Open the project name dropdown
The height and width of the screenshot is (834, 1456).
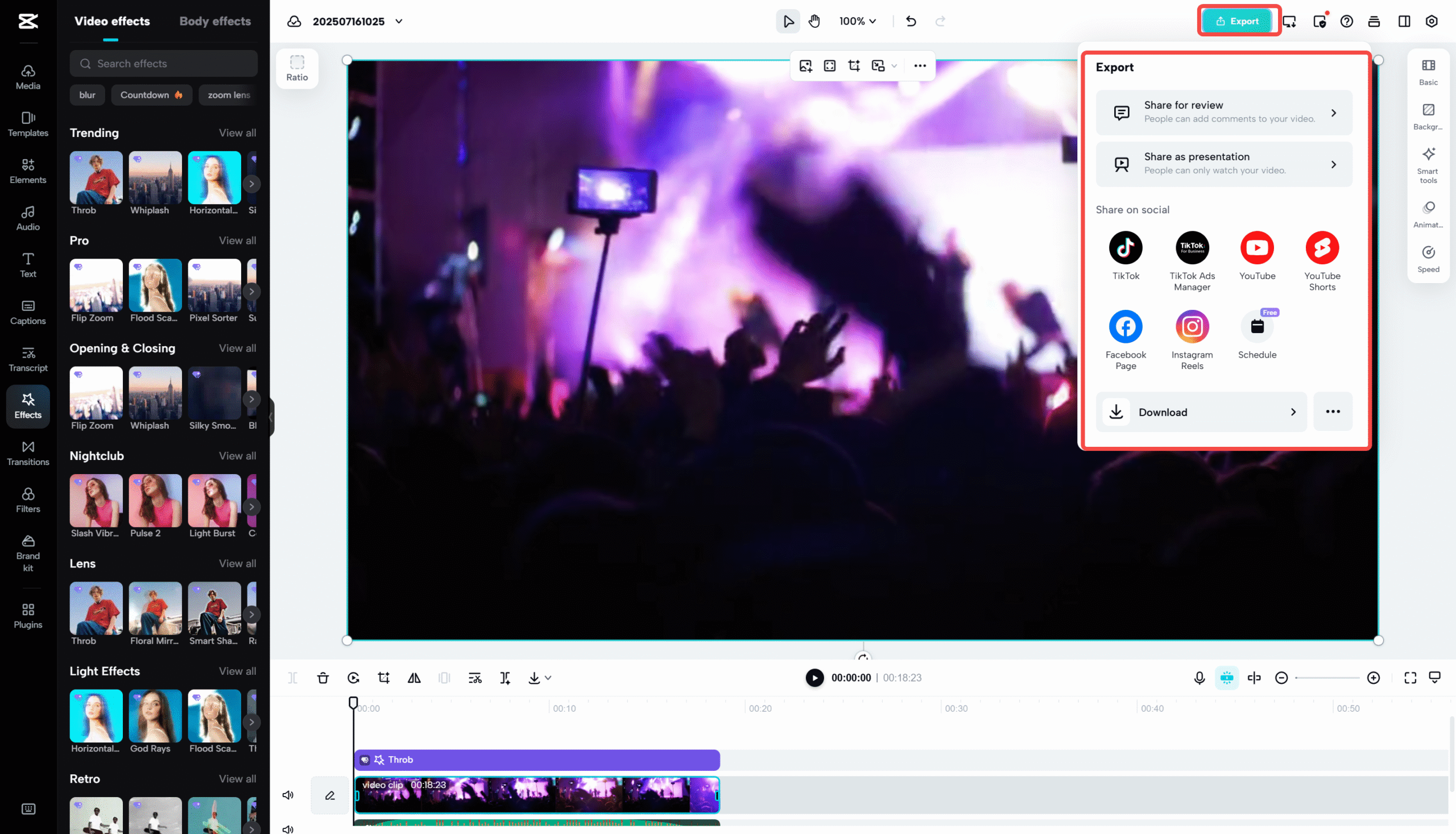point(399,21)
